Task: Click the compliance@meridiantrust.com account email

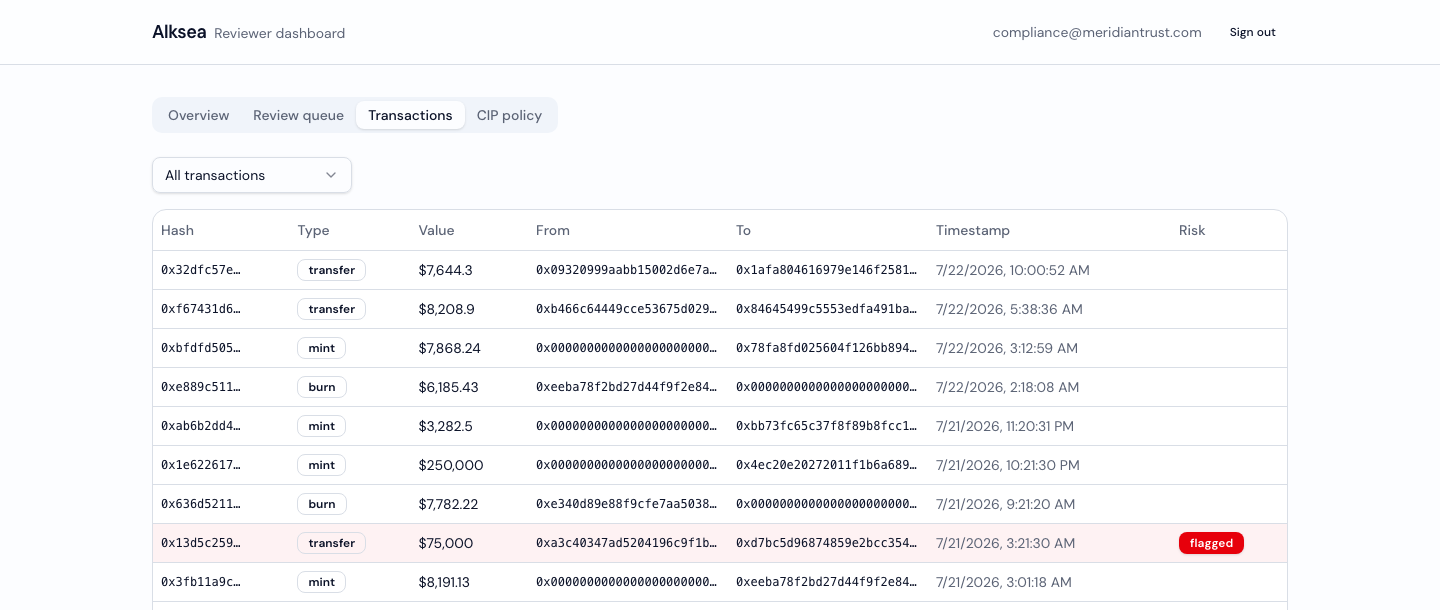Action: pyautogui.click(x=1097, y=32)
